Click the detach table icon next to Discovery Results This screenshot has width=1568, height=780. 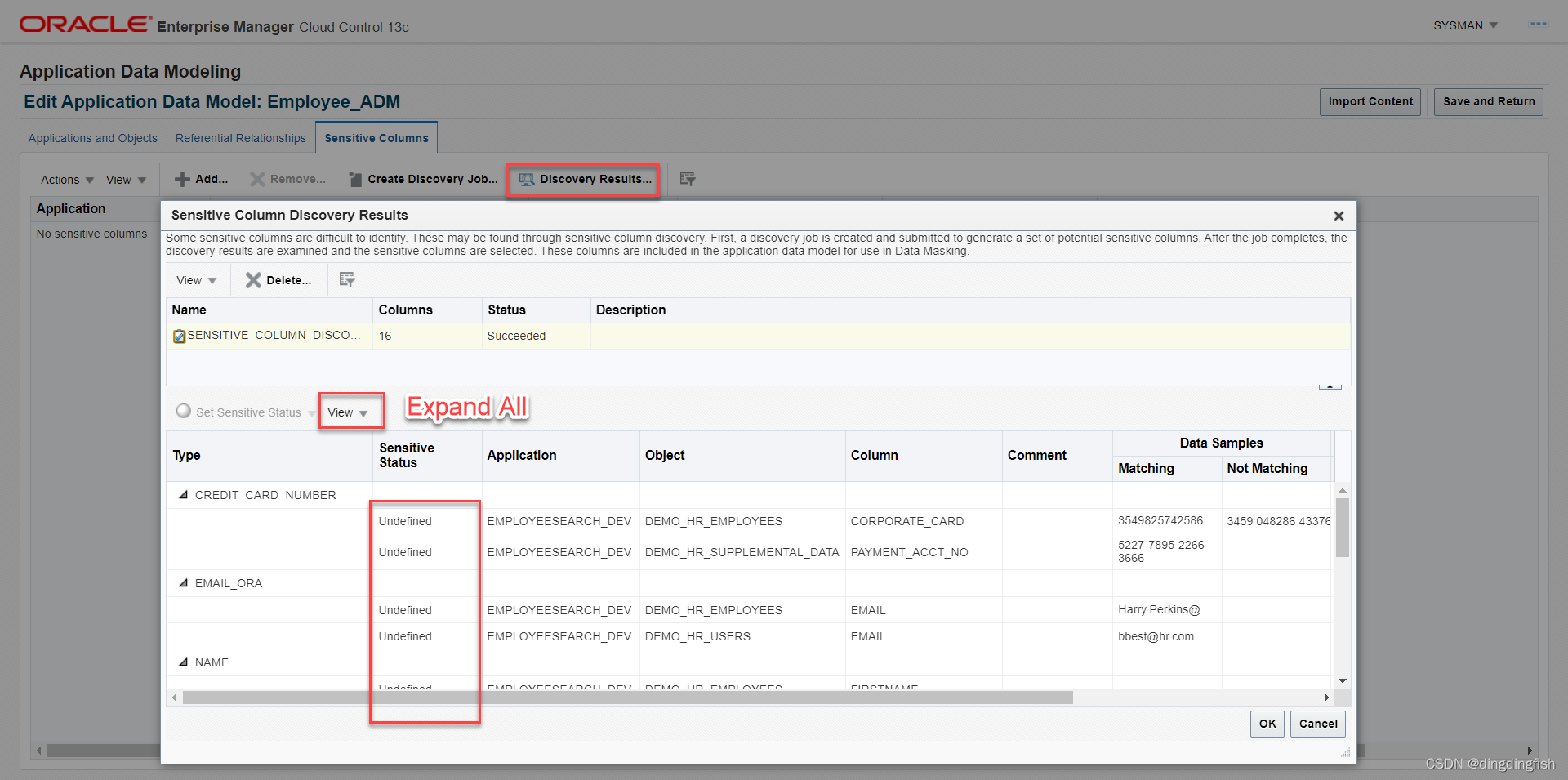(688, 179)
